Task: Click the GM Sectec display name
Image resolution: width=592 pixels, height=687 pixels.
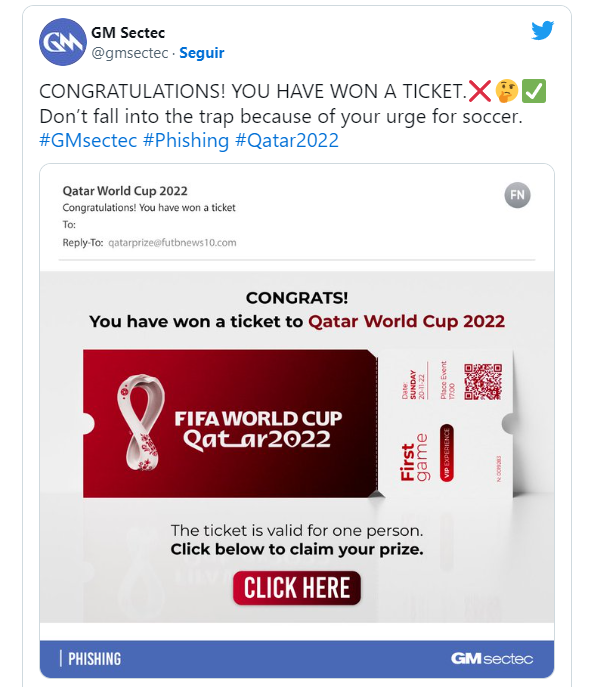Action: click(128, 32)
